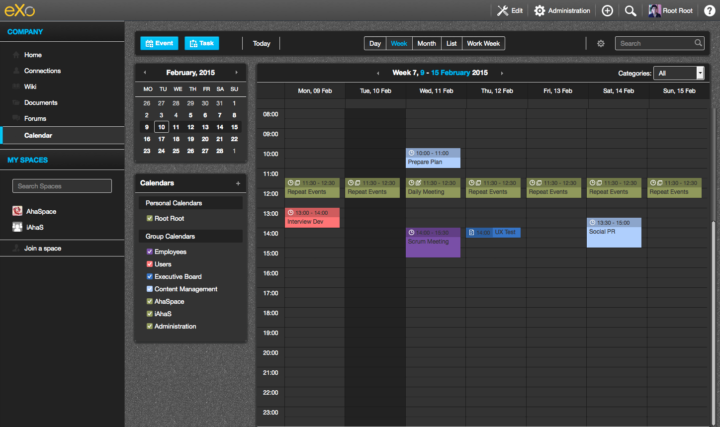
Task: Open Root Root user menu
Action: (x=671, y=10)
